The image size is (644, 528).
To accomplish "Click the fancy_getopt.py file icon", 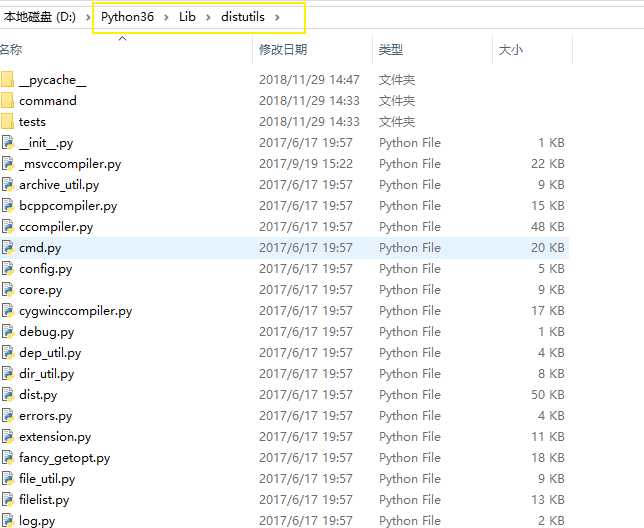I will click(x=7, y=457).
